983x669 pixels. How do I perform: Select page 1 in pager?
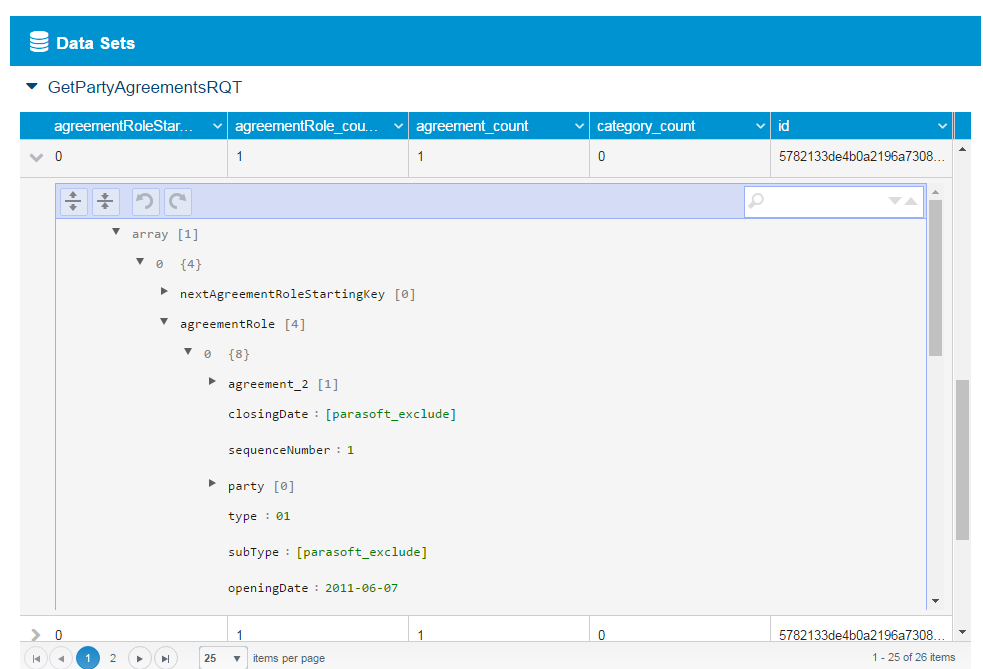click(x=88, y=658)
